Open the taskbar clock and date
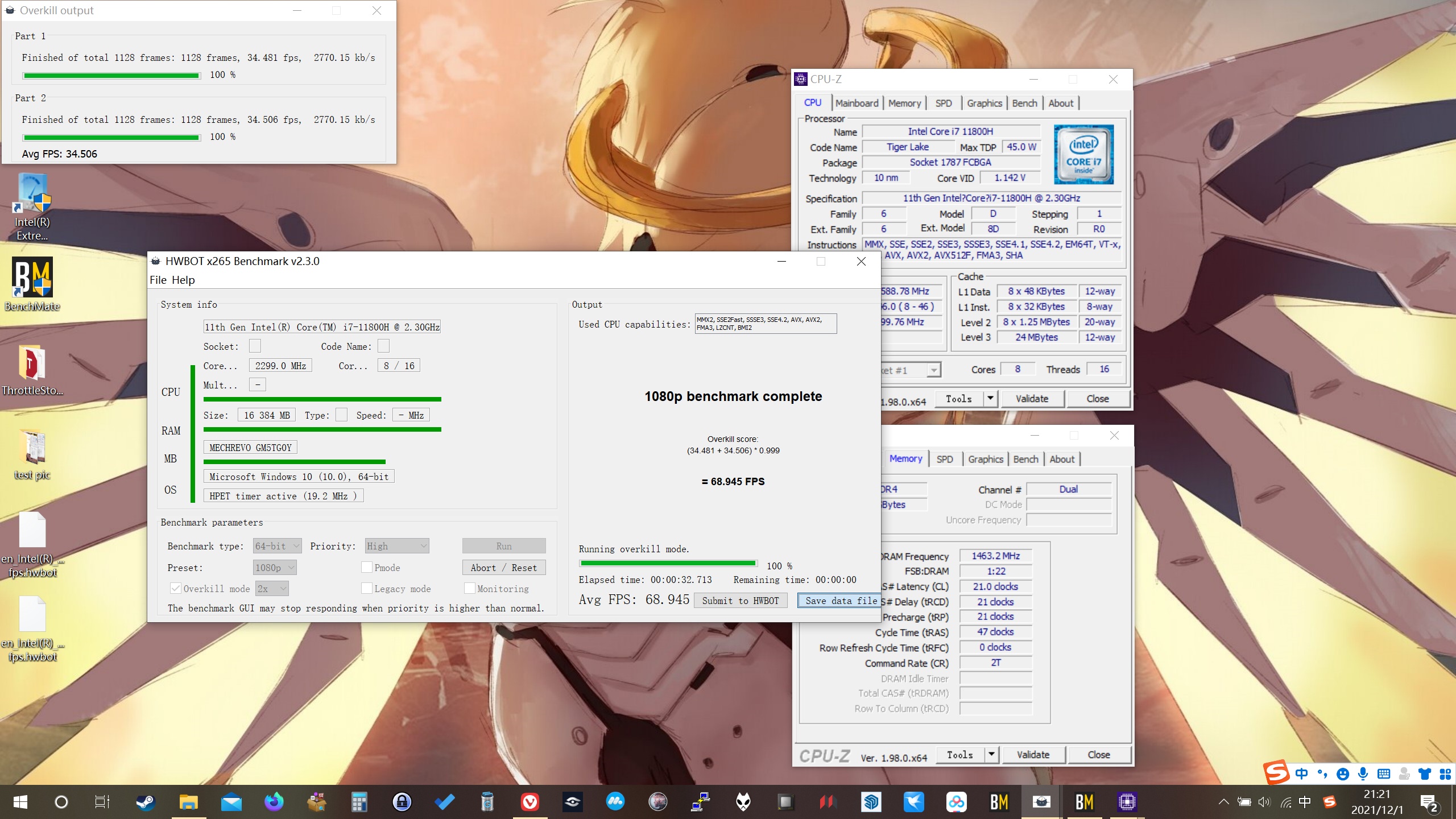The width and height of the screenshot is (1456, 819). click(x=1377, y=802)
